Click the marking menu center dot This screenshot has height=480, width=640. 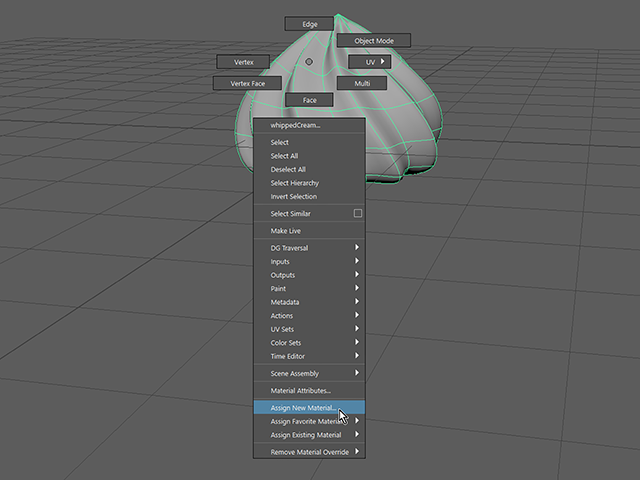pyautogui.click(x=309, y=62)
